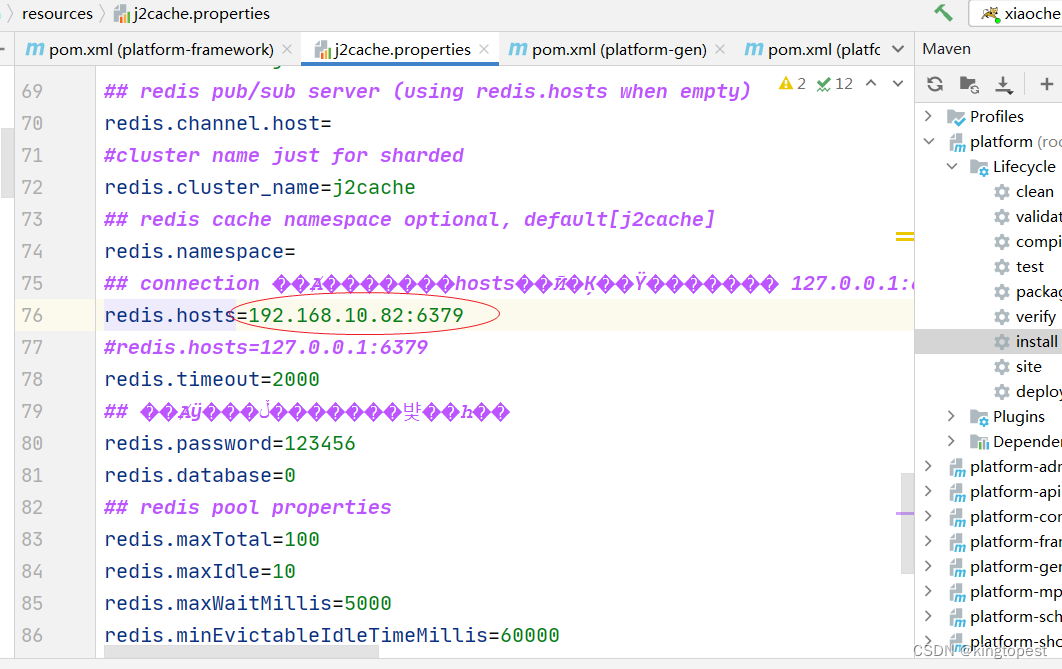Click line number 76 in the gutter
The image size is (1062, 669).
(x=32, y=314)
